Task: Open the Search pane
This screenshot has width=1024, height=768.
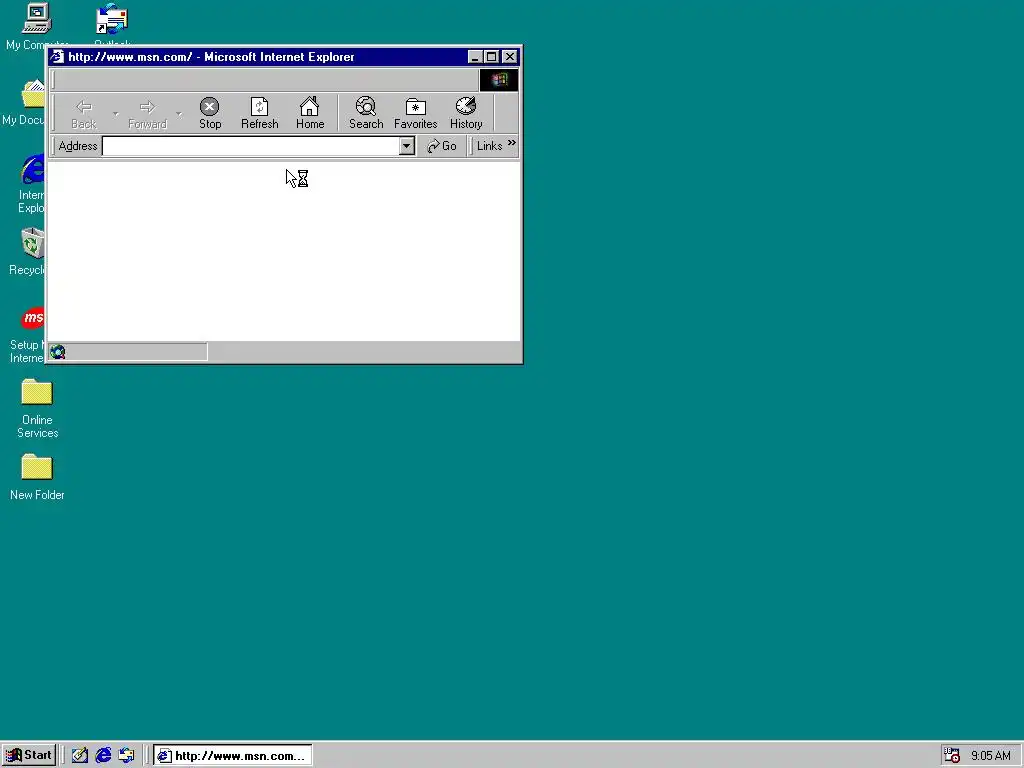Action: tap(366, 113)
